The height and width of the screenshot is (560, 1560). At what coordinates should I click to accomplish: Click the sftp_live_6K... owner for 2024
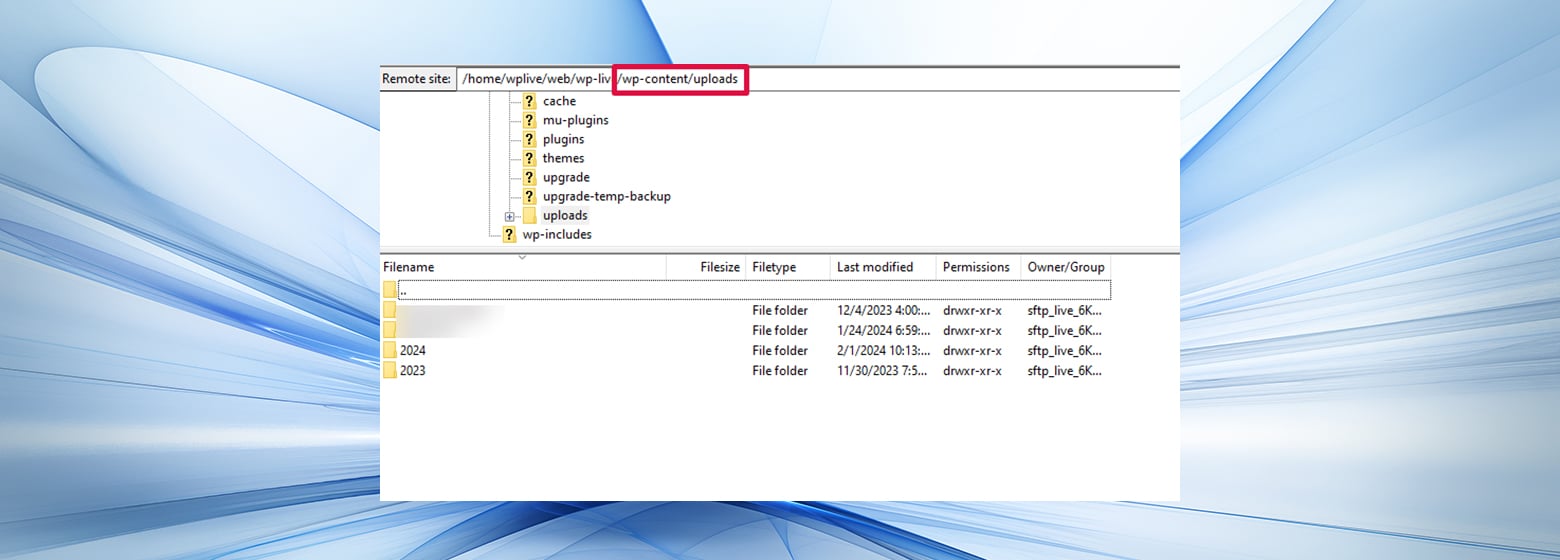coord(1065,350)
